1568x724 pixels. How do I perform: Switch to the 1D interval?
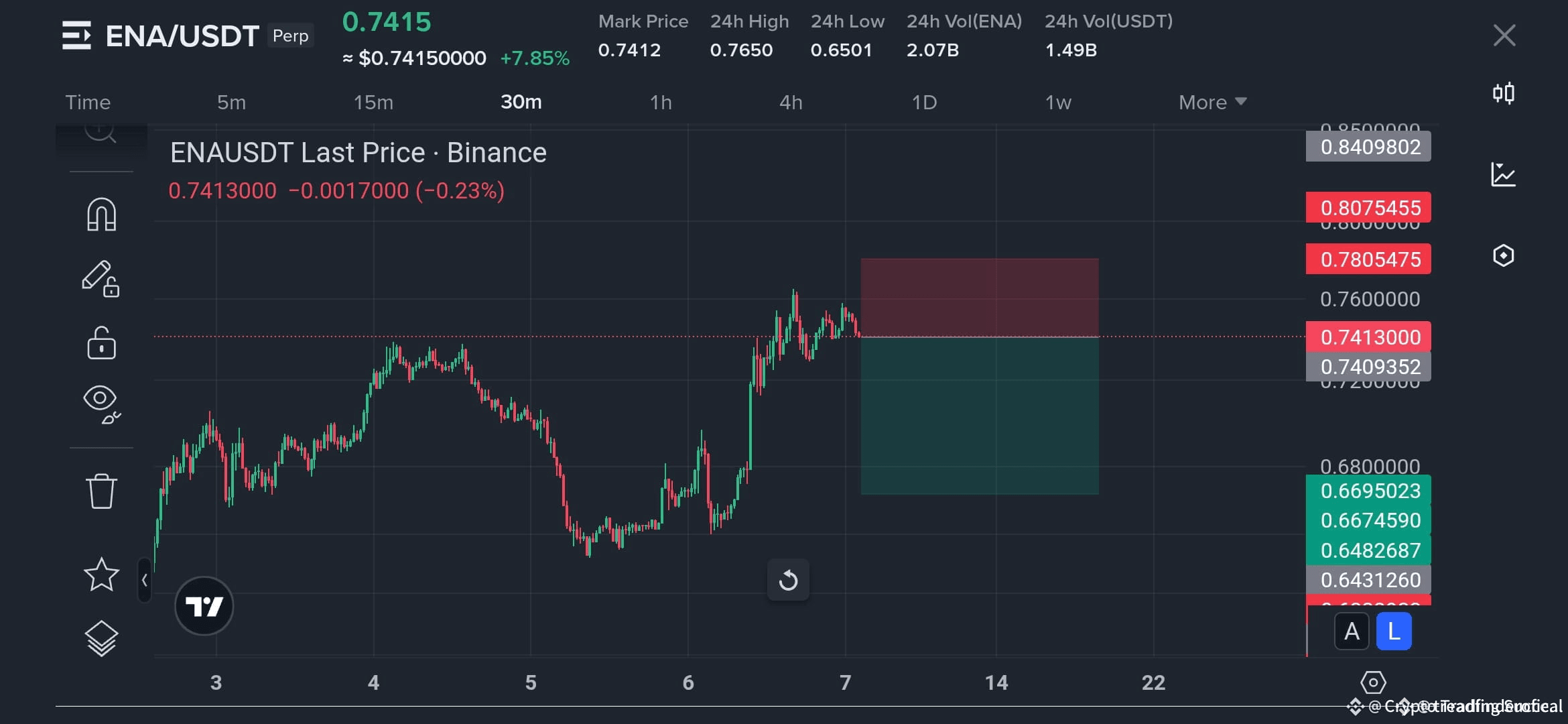[x=924, y=103]
